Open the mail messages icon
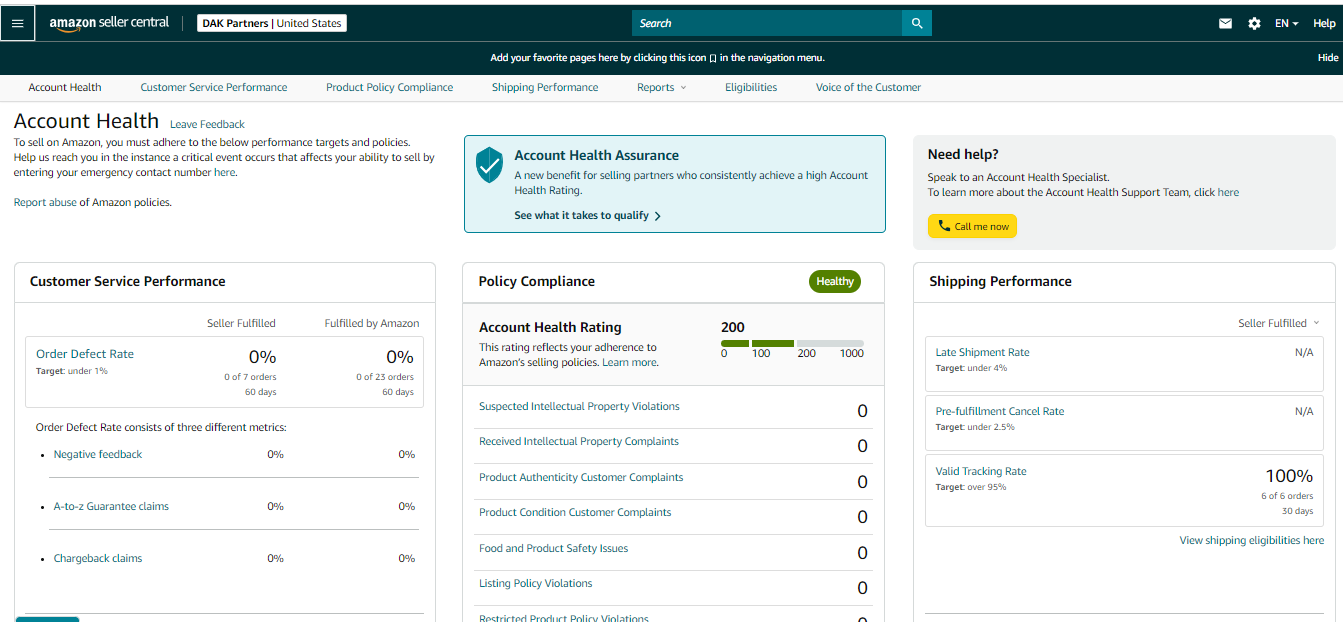1343x622 pixels. tap(1225, 23)
